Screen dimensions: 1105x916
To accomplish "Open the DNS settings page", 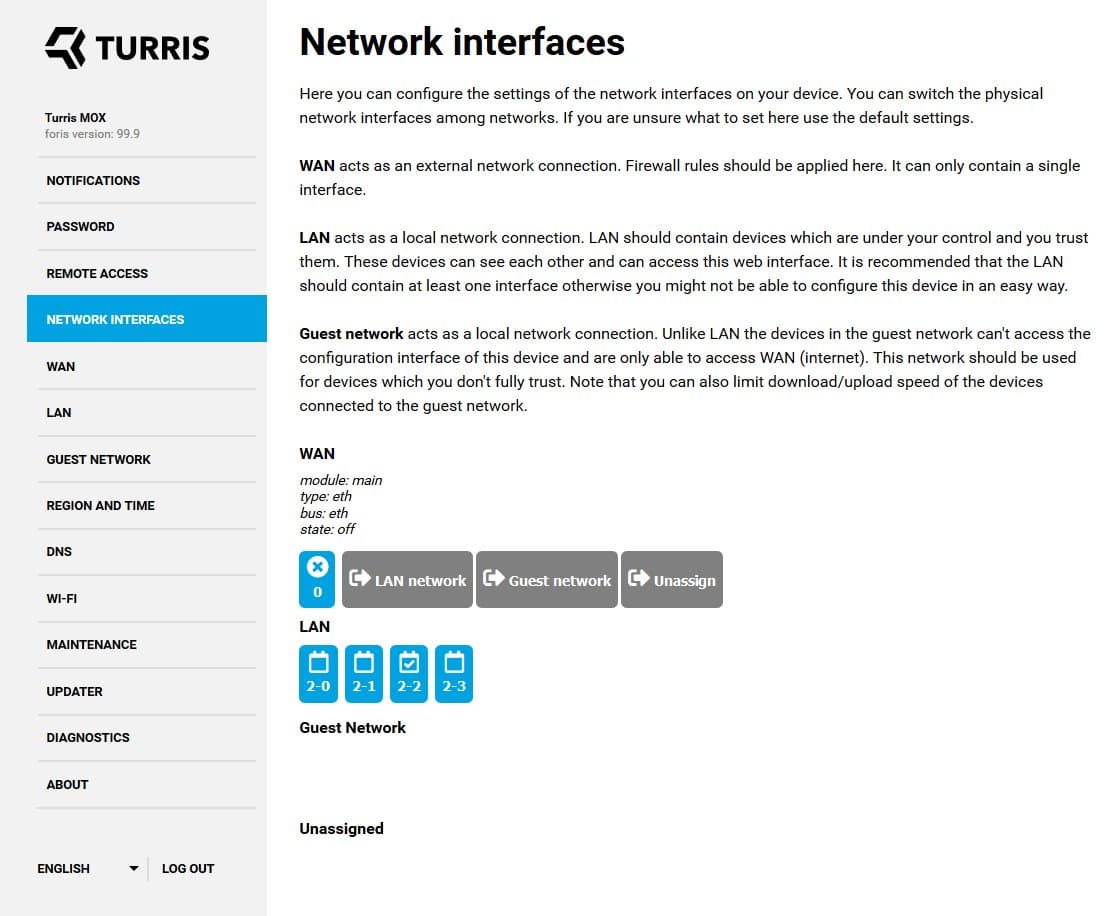I will pos(59,552).
